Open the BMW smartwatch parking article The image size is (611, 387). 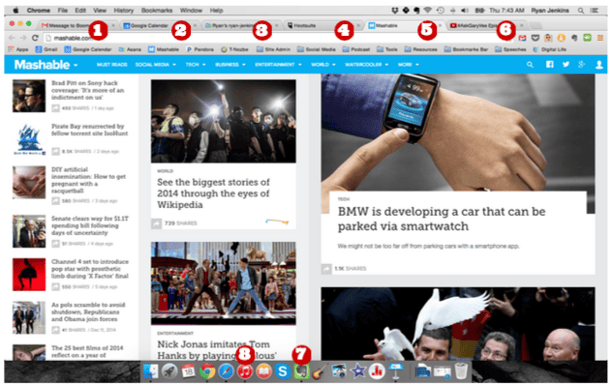pyautogui.click(x=441, y=219)
